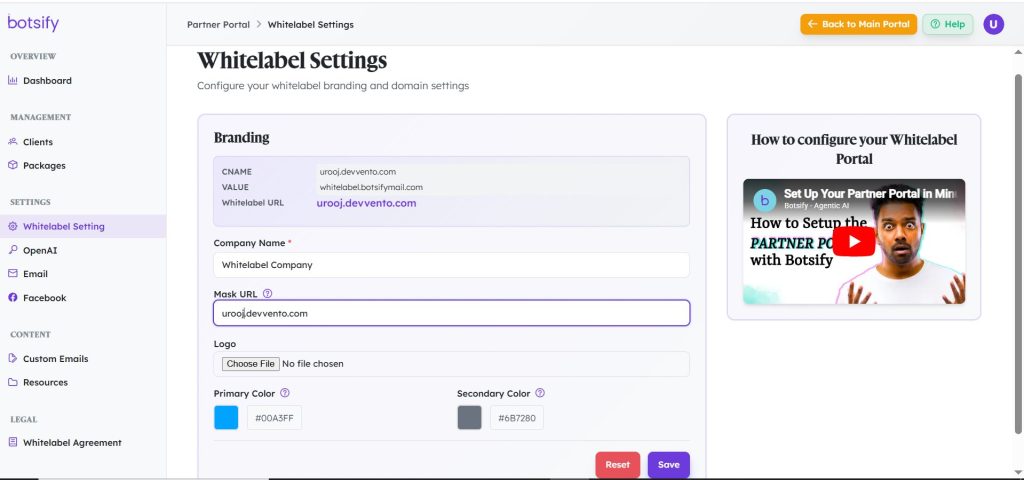This screenshot has height=480, width=1024.
Task: Click the botsify logo
Action: click(33, 23)
